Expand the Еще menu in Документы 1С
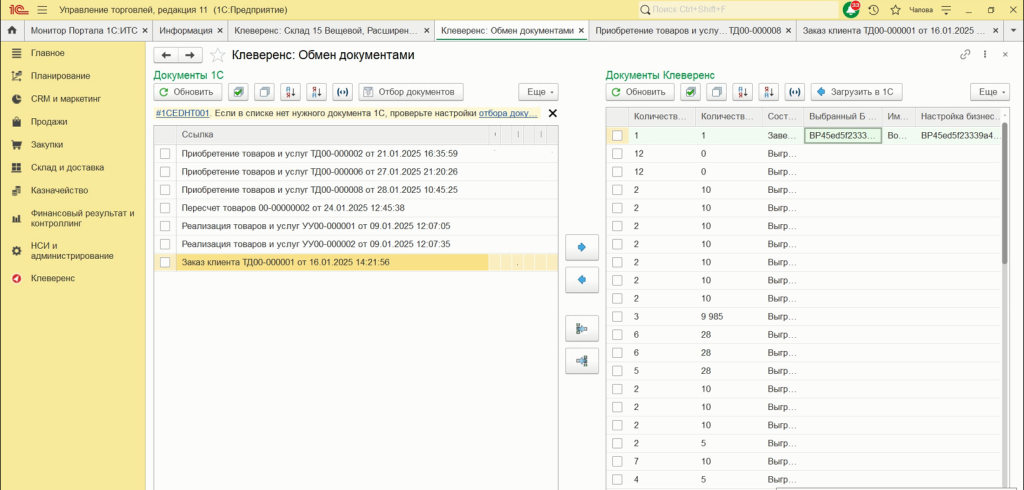Screen dimensions: 1024x490 tap(538, 92)
